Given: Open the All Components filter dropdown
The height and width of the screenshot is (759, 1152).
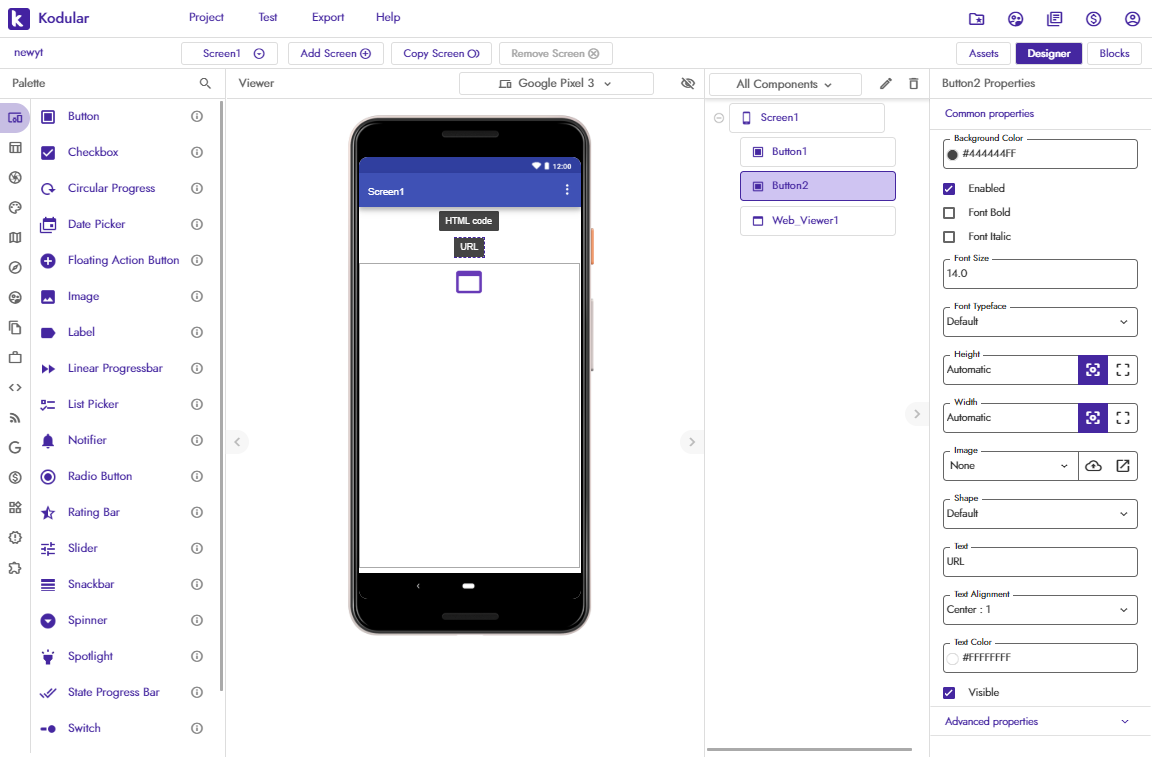Looking at the screenshot, I should (x=785, y=84).
